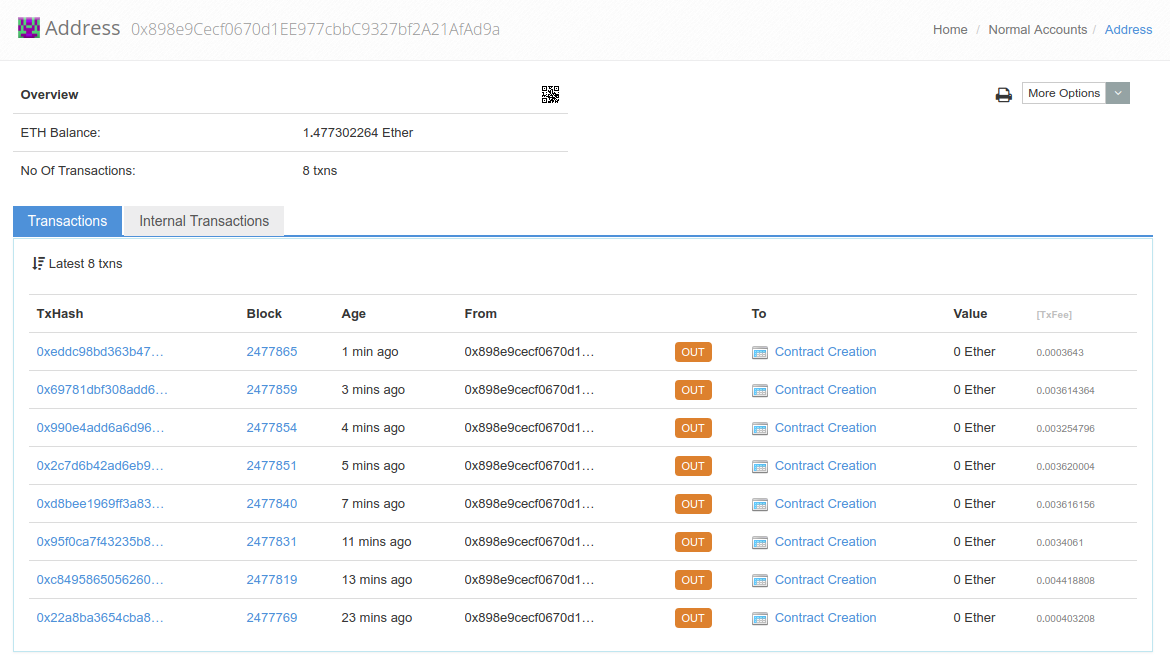The height and width of the screenshot is (669, 1170).
Task: Click contract icon in block 2477865 row
Action: (x=760, y=353)
